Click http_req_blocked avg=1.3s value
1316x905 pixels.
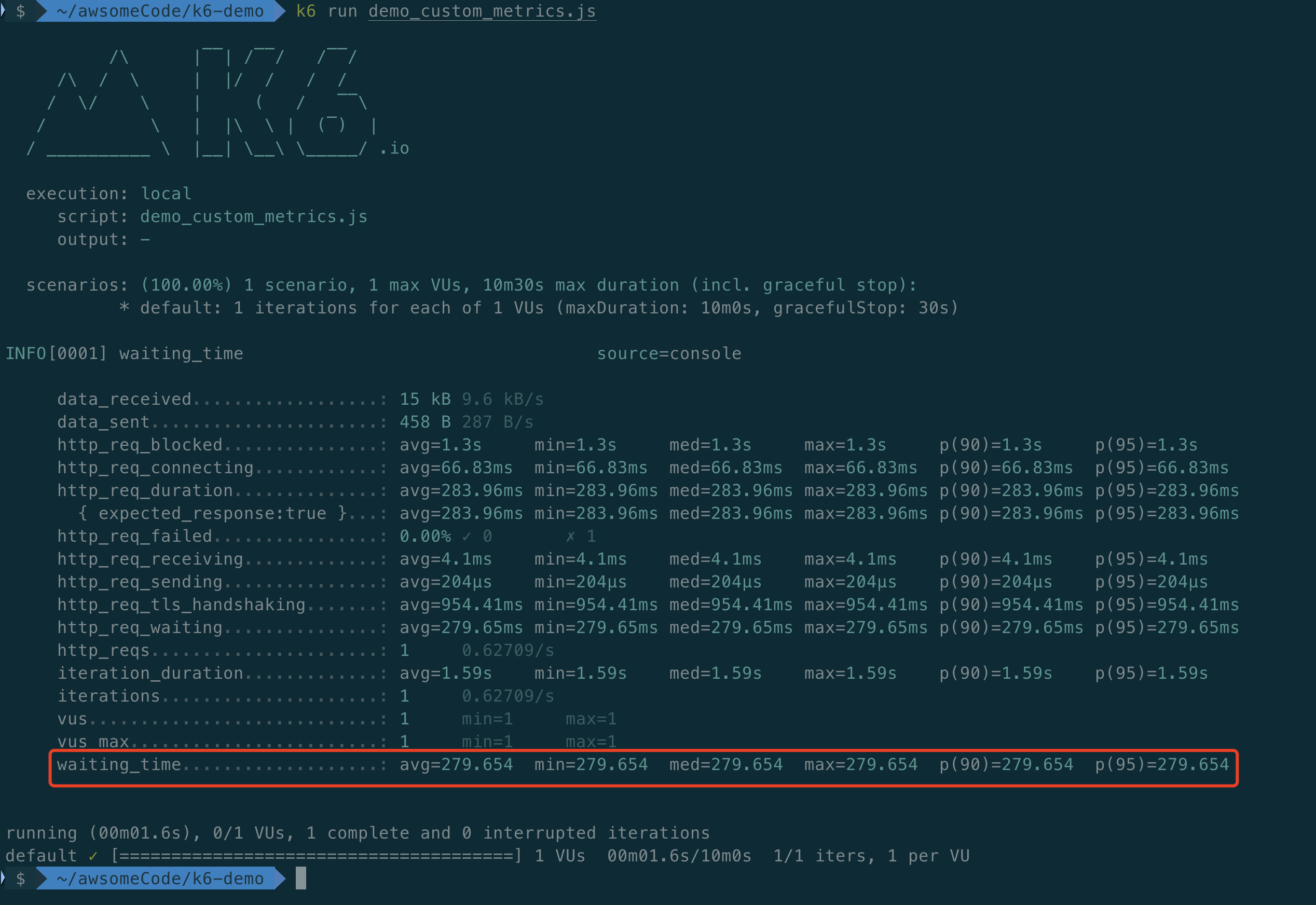[441, 445]
